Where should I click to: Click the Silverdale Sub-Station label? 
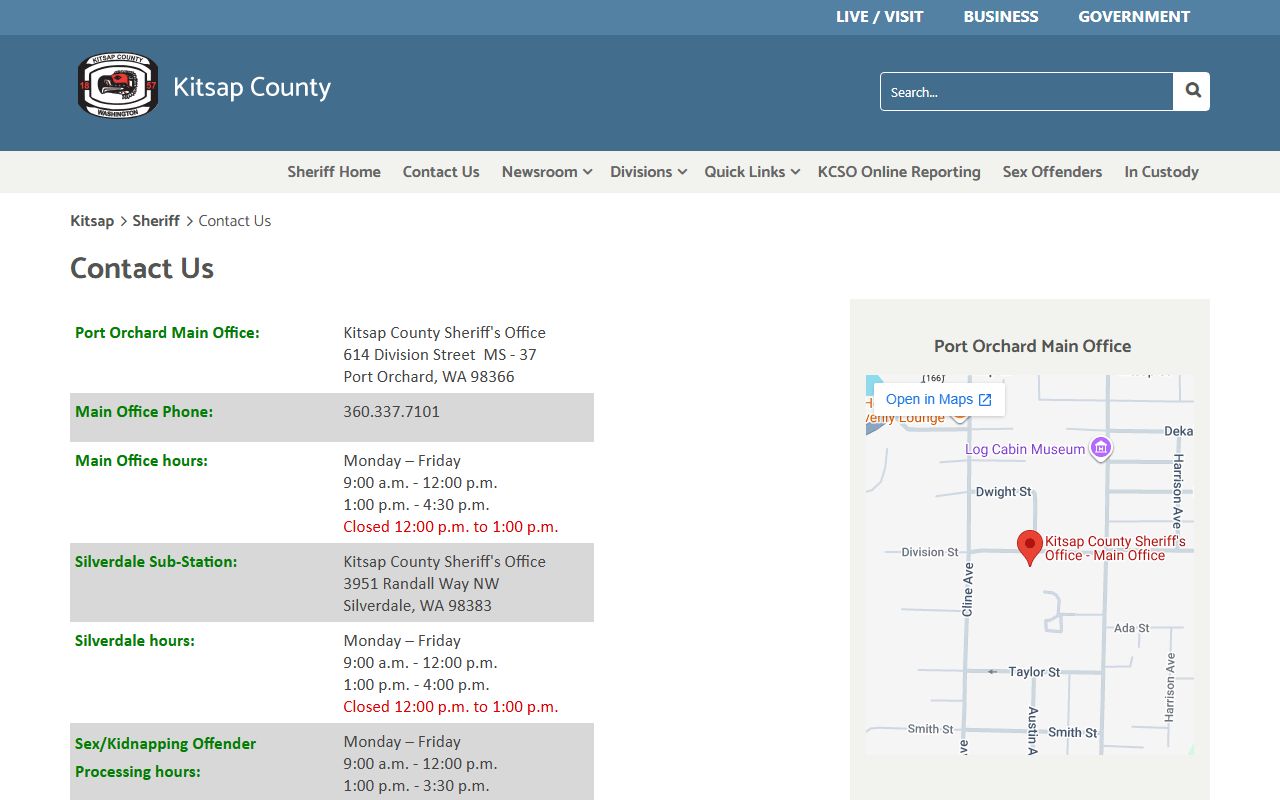156,561
